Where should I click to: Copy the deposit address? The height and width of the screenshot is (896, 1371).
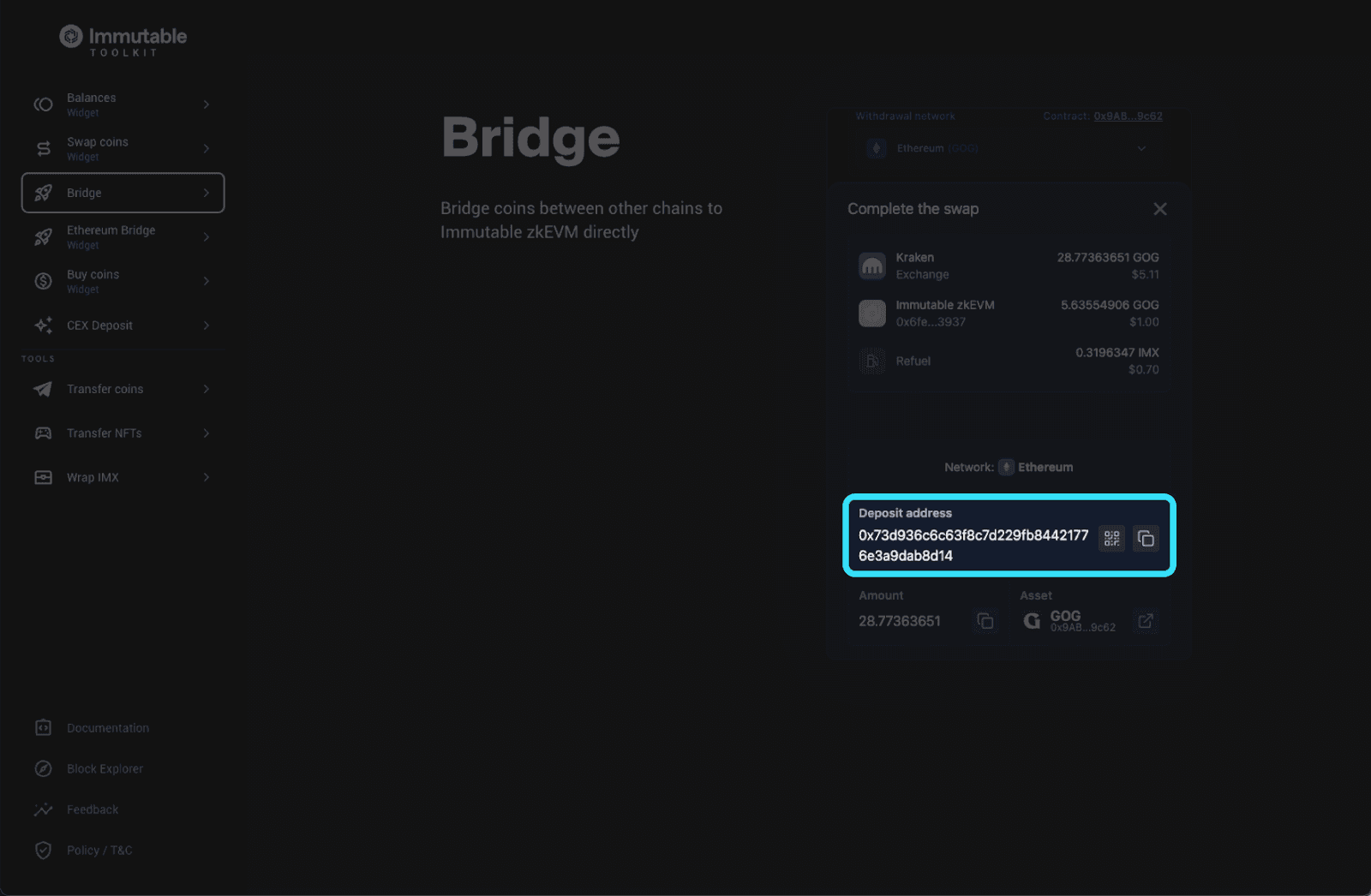[x=1146, y=538]
